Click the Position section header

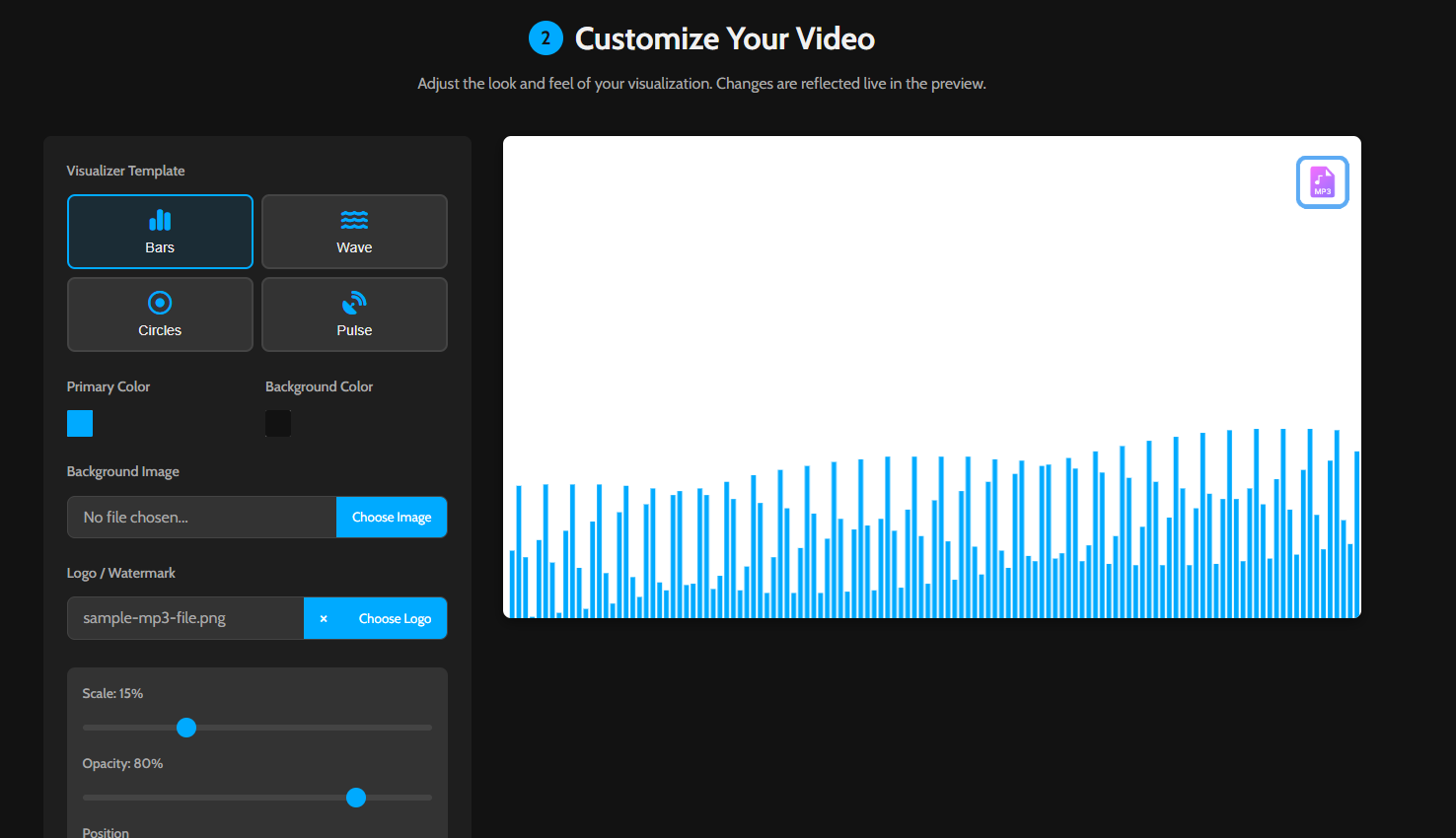tap(106, 832)
